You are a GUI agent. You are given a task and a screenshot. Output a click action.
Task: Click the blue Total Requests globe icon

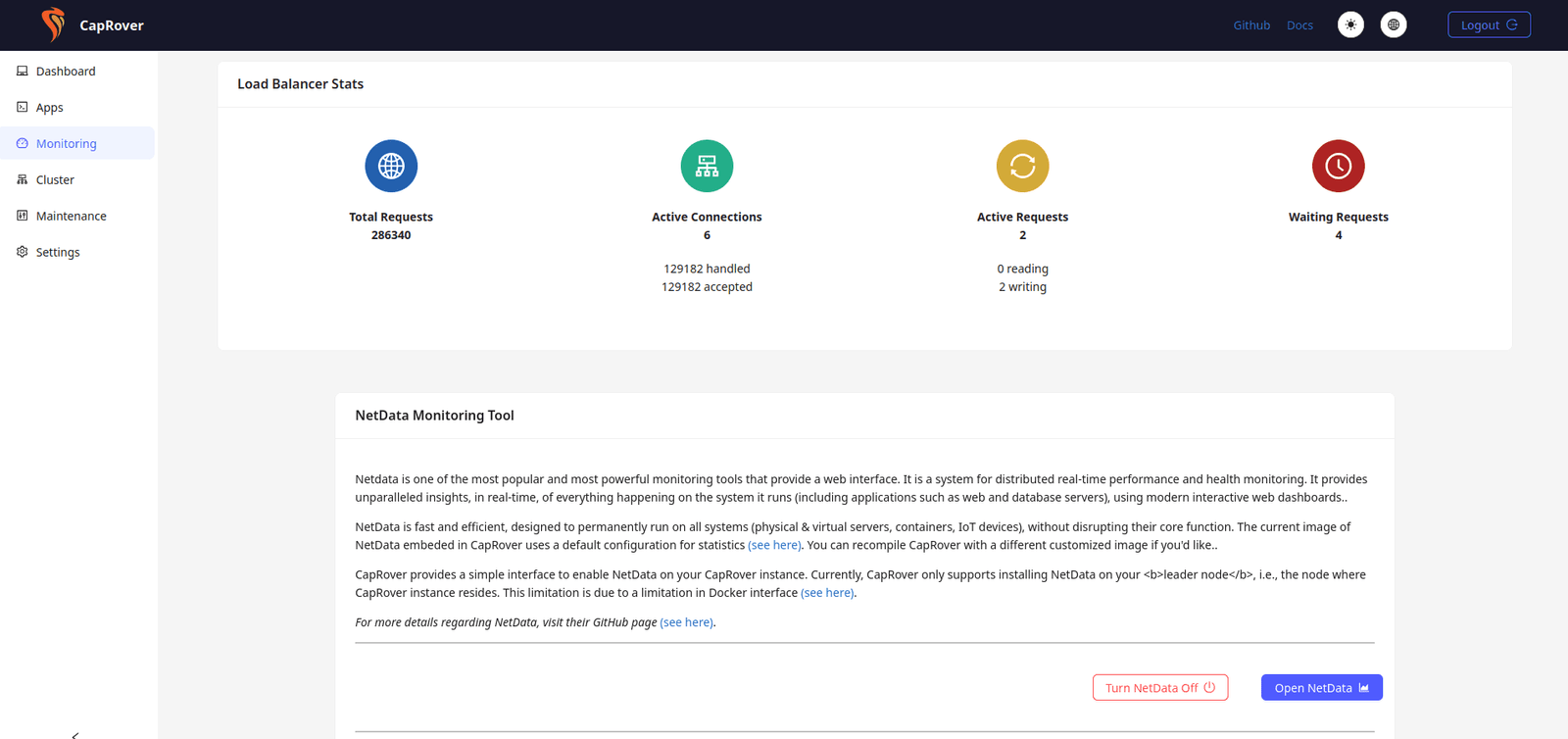[391, 166]
